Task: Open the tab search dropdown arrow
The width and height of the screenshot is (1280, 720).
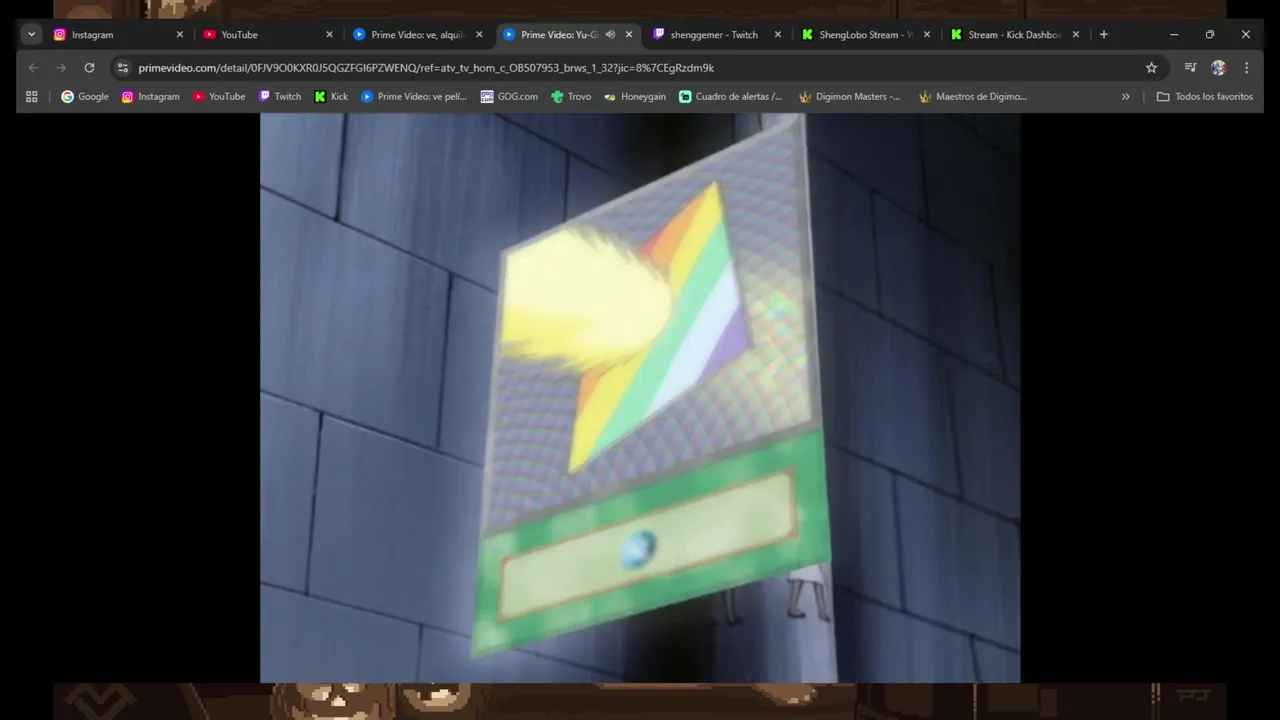Action: pos(31,34)
